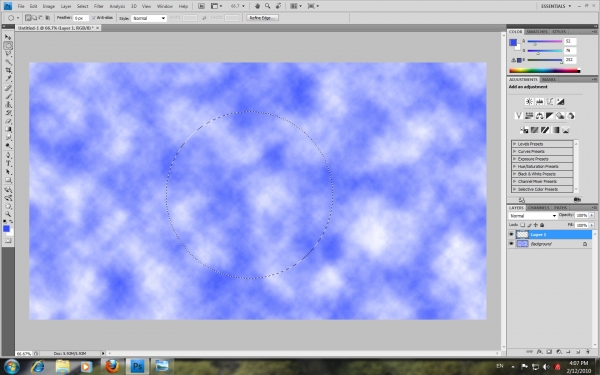Toggle the Anti-alias checkbox
The width and height of the screenshot is (600, 375).
[x=94, y=18]
